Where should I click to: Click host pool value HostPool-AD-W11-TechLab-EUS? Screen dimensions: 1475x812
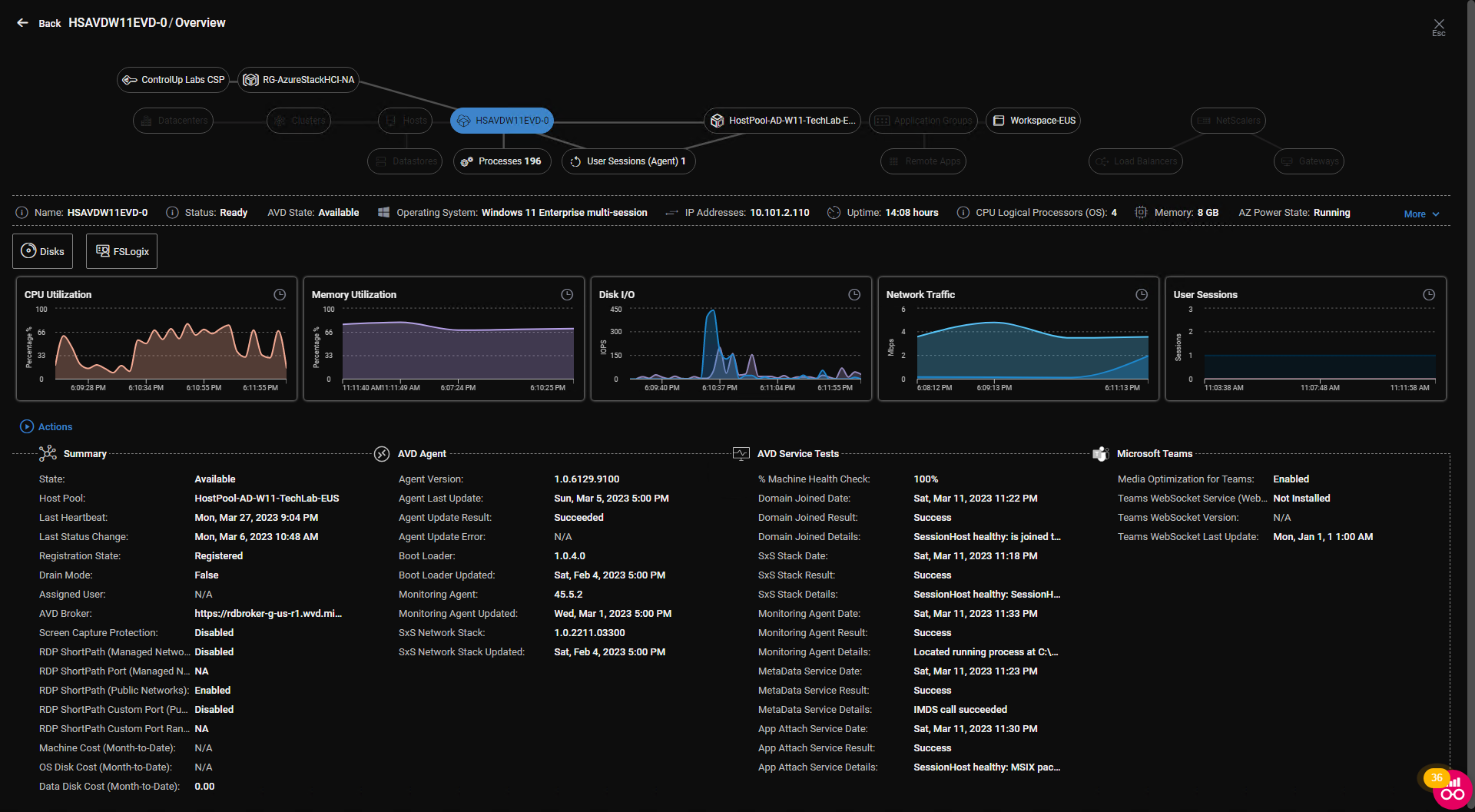pyautogui.click(x=267, y=499)
